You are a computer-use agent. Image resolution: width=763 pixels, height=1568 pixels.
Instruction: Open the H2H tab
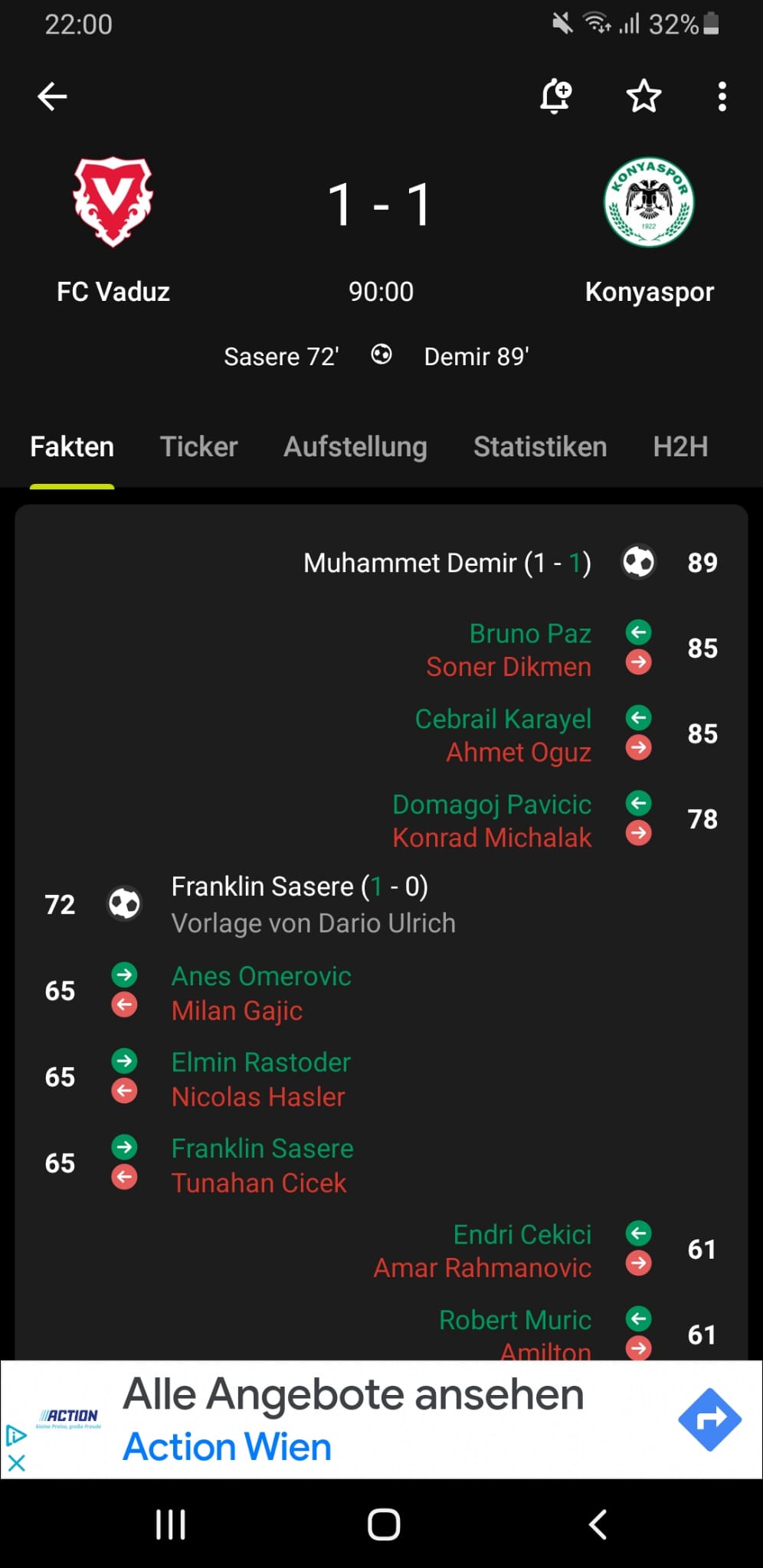point(680,446)
